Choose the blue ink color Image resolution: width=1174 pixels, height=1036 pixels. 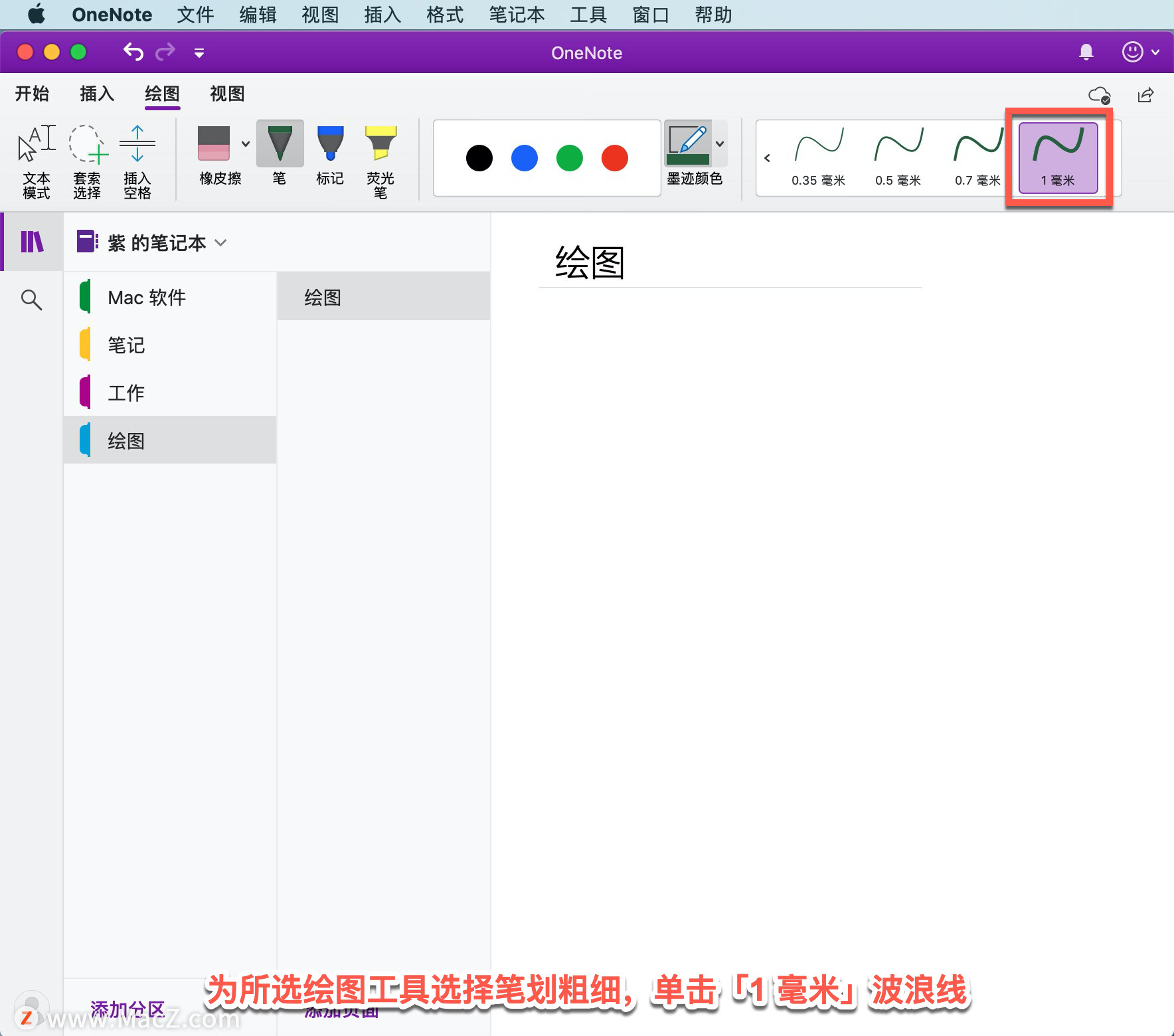[x=525, y=158]
